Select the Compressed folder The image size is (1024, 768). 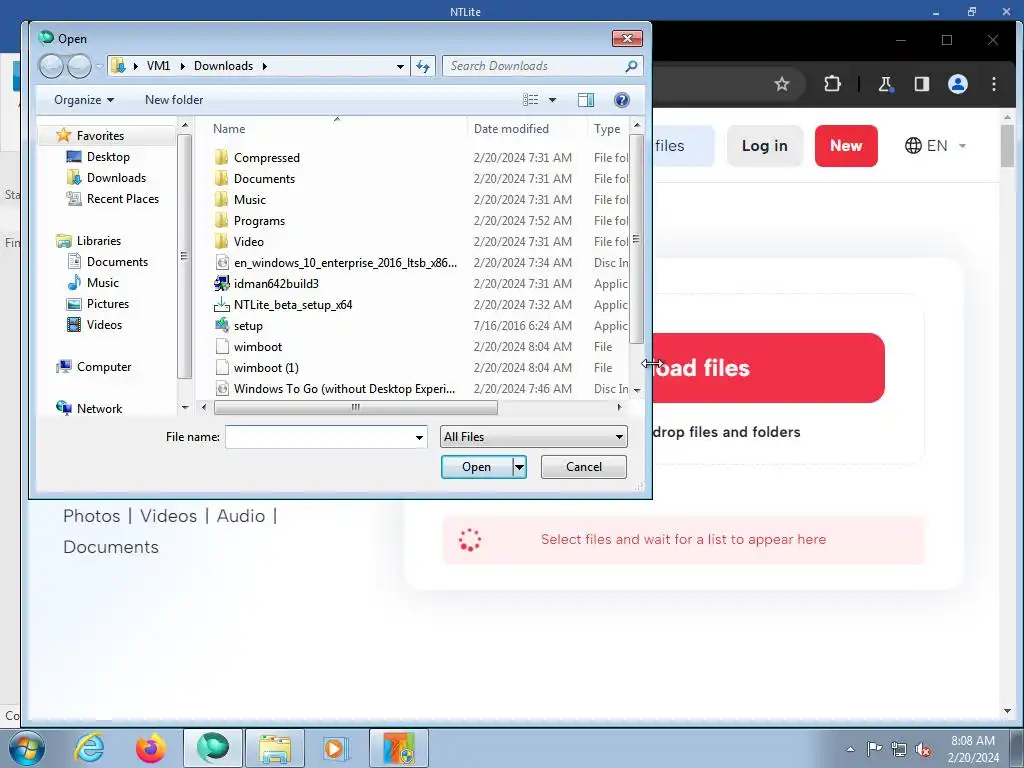point(266,157)
